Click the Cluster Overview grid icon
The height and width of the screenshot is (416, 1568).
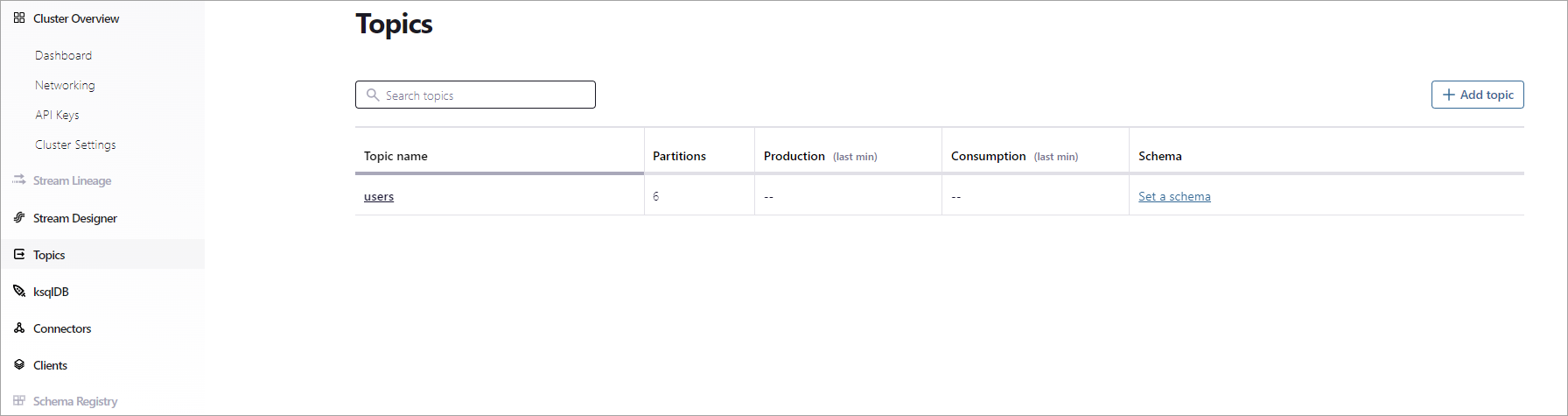click(19, 18)
